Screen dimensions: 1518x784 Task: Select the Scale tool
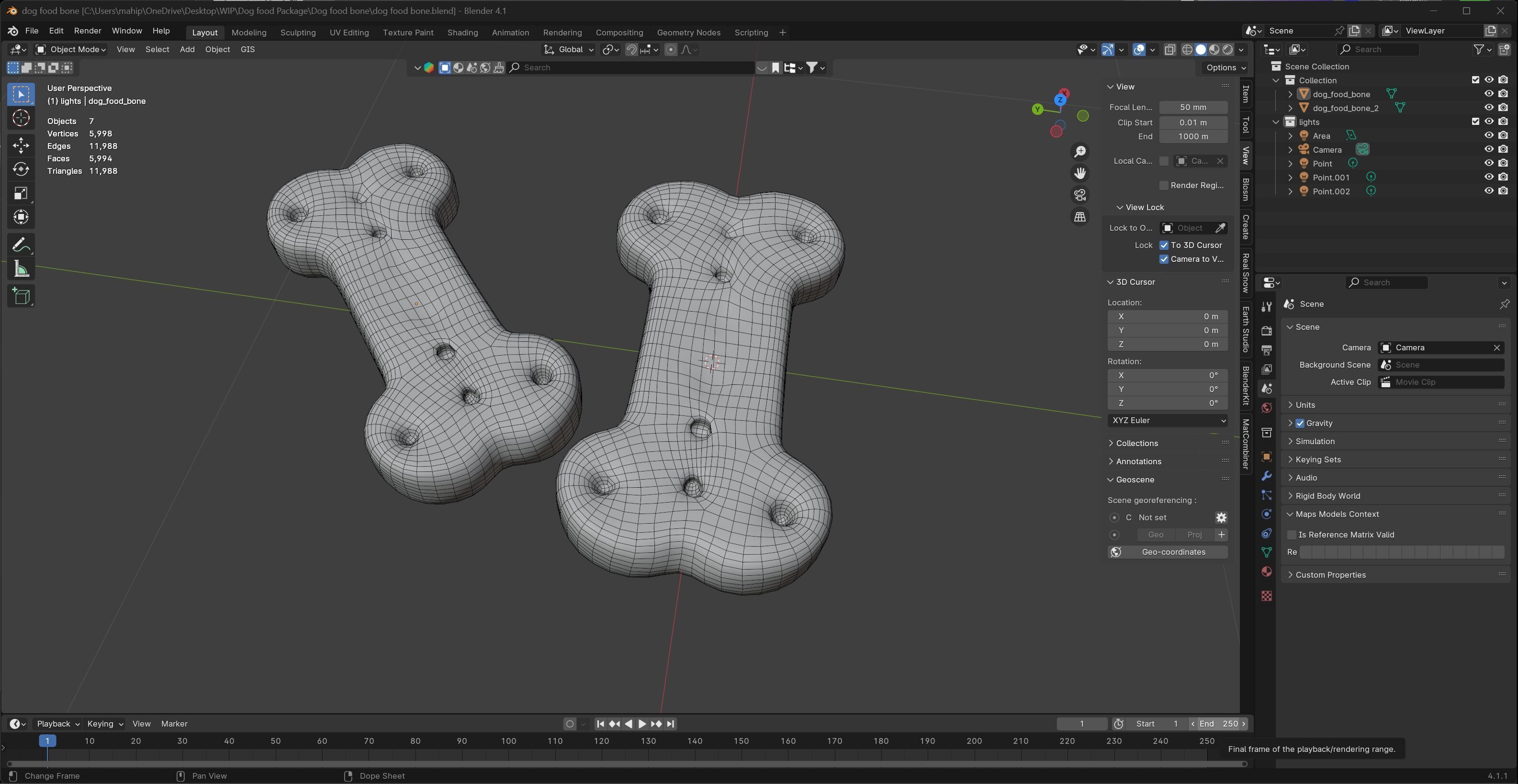[21, 193]
